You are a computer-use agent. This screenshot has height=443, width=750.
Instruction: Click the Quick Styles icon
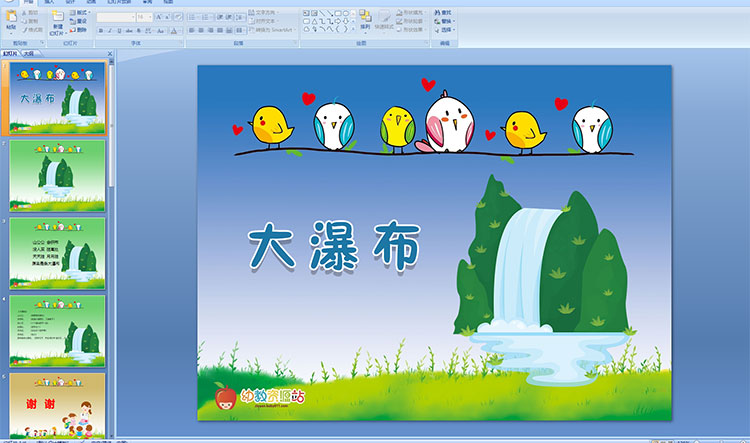point(385,19)
